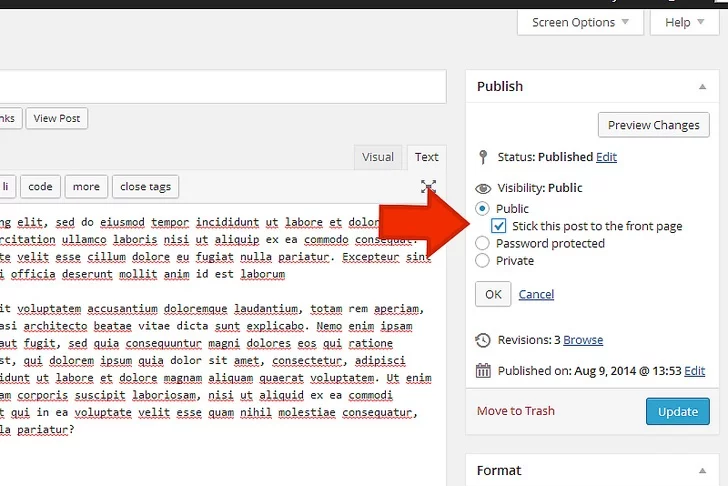The height and width of the screenshot is (486, 728).
Task: Collapse the Format panel
Action: (x=702, y=471)
